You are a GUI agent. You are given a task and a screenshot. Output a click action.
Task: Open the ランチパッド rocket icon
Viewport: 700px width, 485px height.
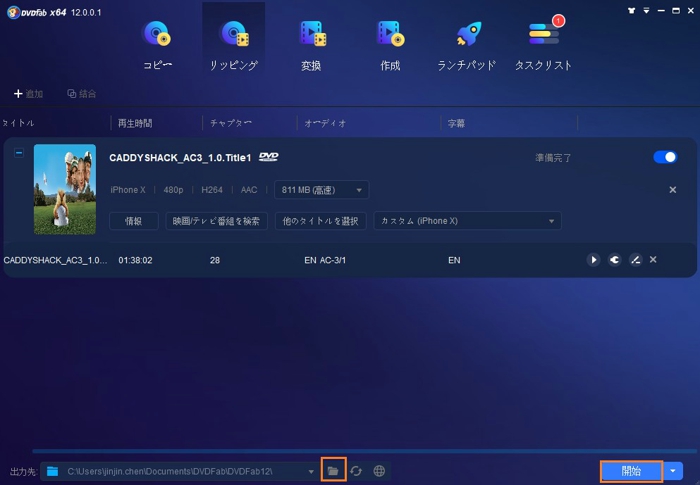click(467, 44)
